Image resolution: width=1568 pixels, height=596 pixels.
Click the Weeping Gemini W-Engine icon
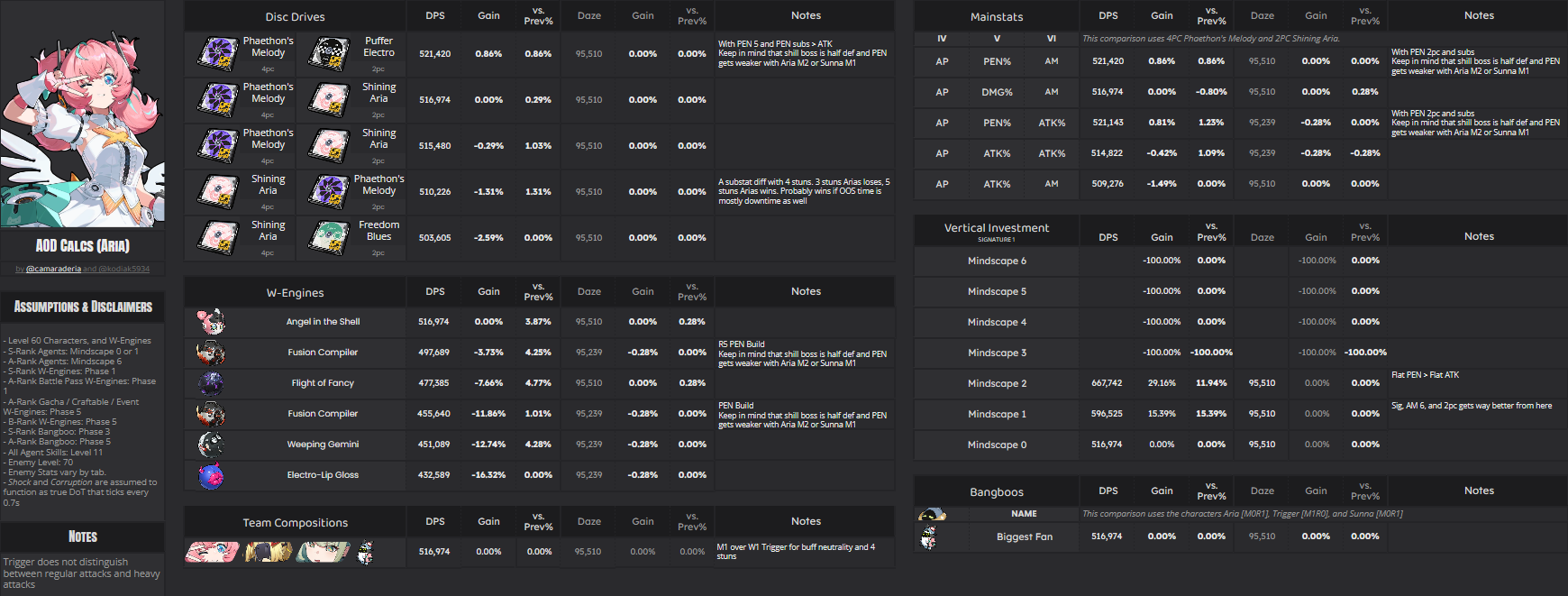pyautogui.click(x=211, y=445)
